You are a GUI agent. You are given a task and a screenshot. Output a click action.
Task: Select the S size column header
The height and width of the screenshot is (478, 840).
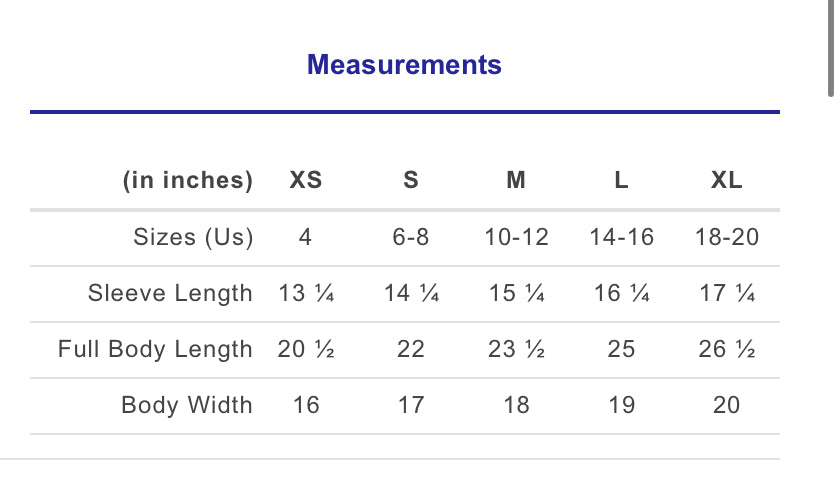(411, 181)
